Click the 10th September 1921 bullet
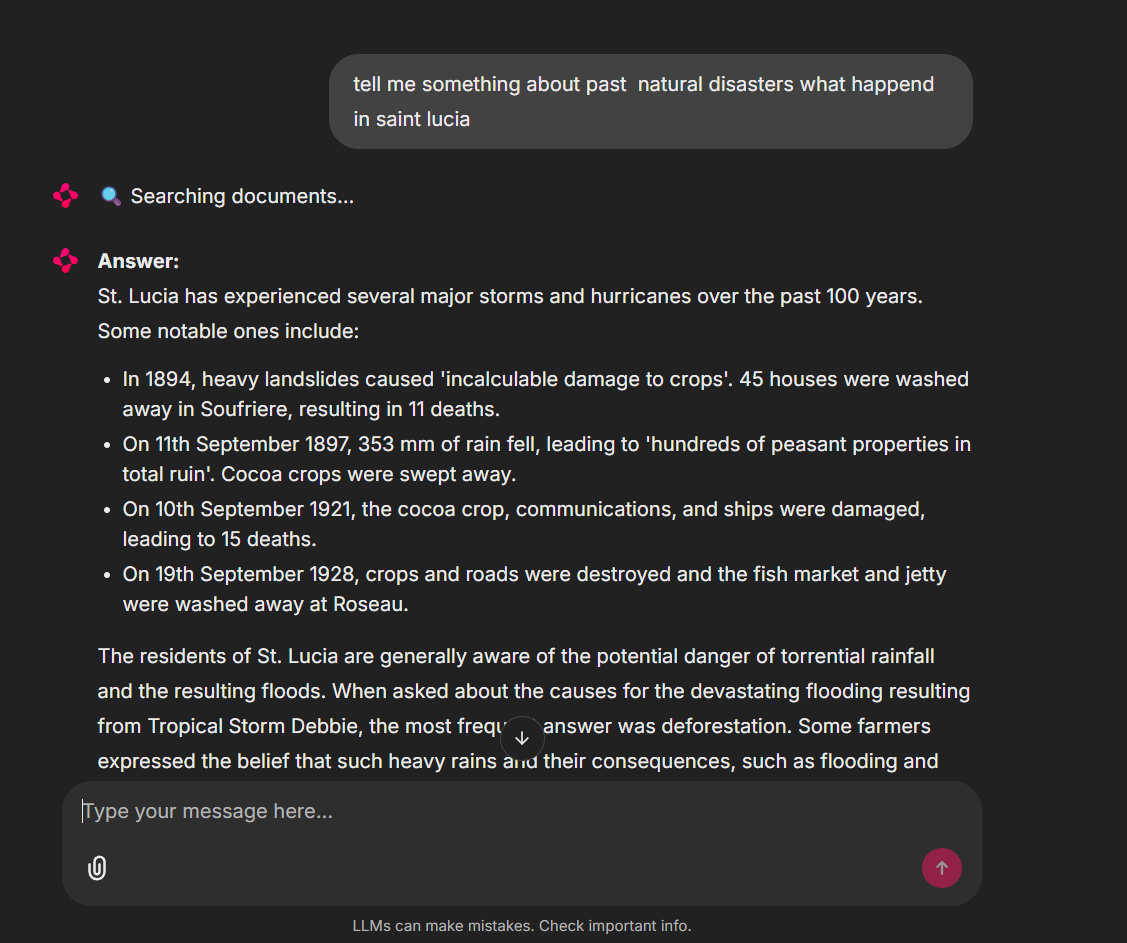This screenshot has width=1127, height=943. pyautogui.click(x=523, y=524)
